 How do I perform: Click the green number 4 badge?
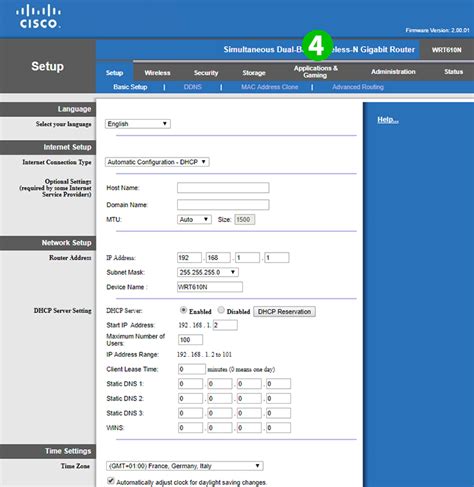[317, 46]
